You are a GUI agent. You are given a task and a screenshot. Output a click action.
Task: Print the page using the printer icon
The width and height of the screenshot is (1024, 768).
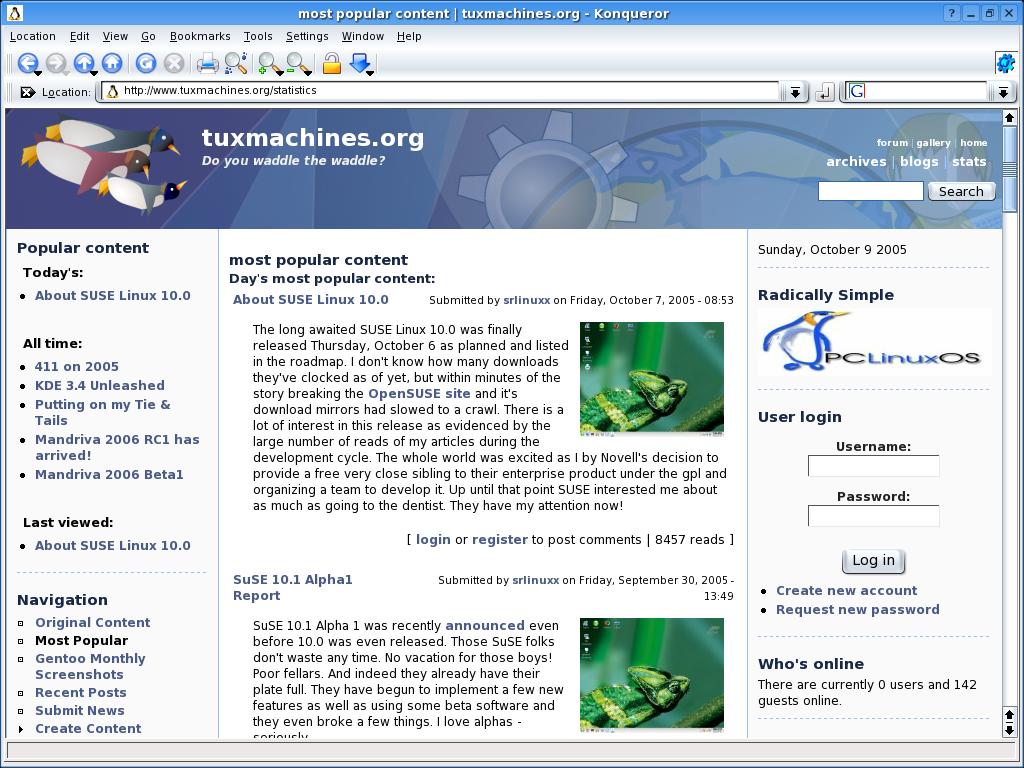point(208,63)
